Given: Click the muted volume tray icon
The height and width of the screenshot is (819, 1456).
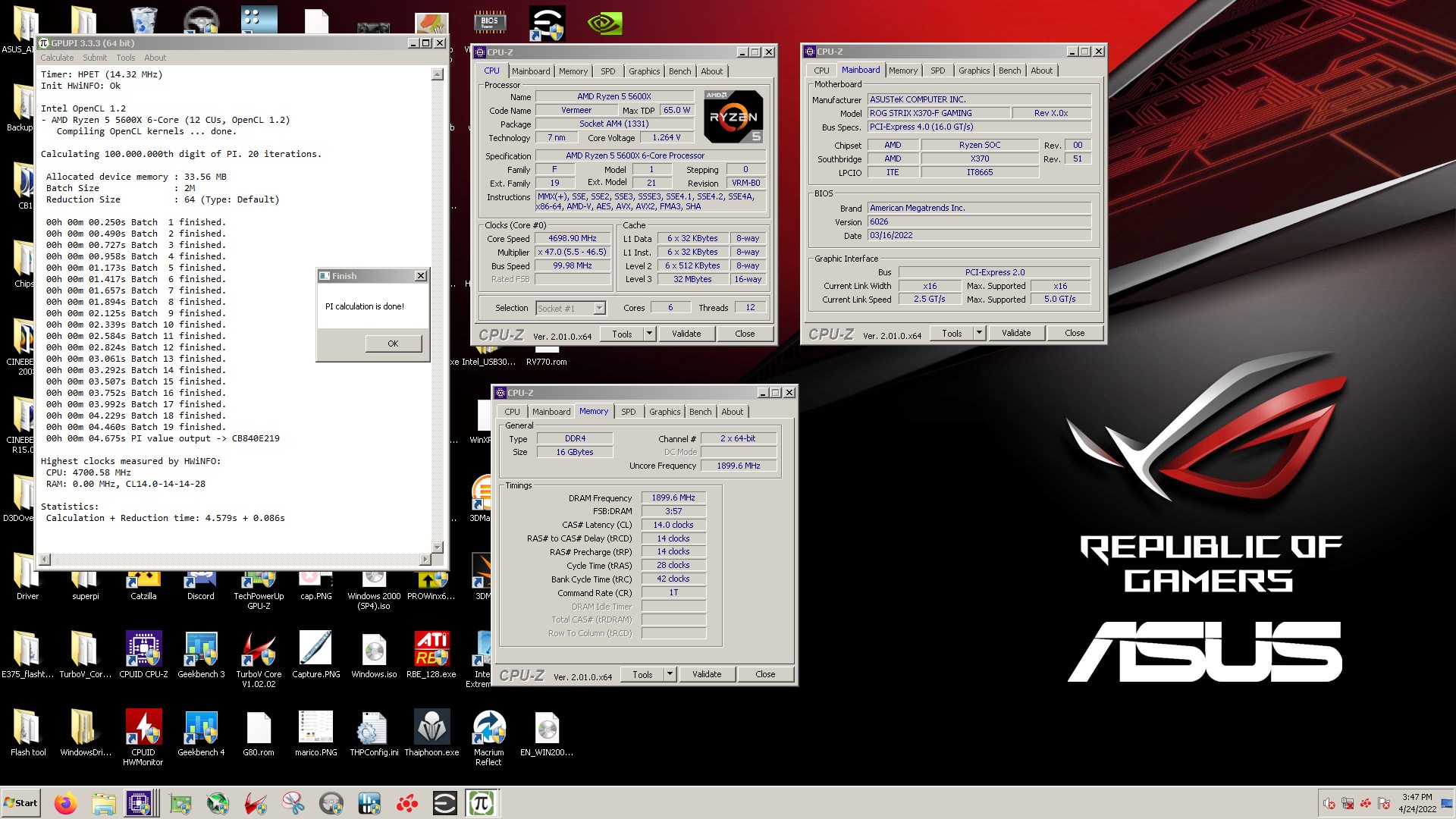Looking at the screenshot, I should point(1329,803).
